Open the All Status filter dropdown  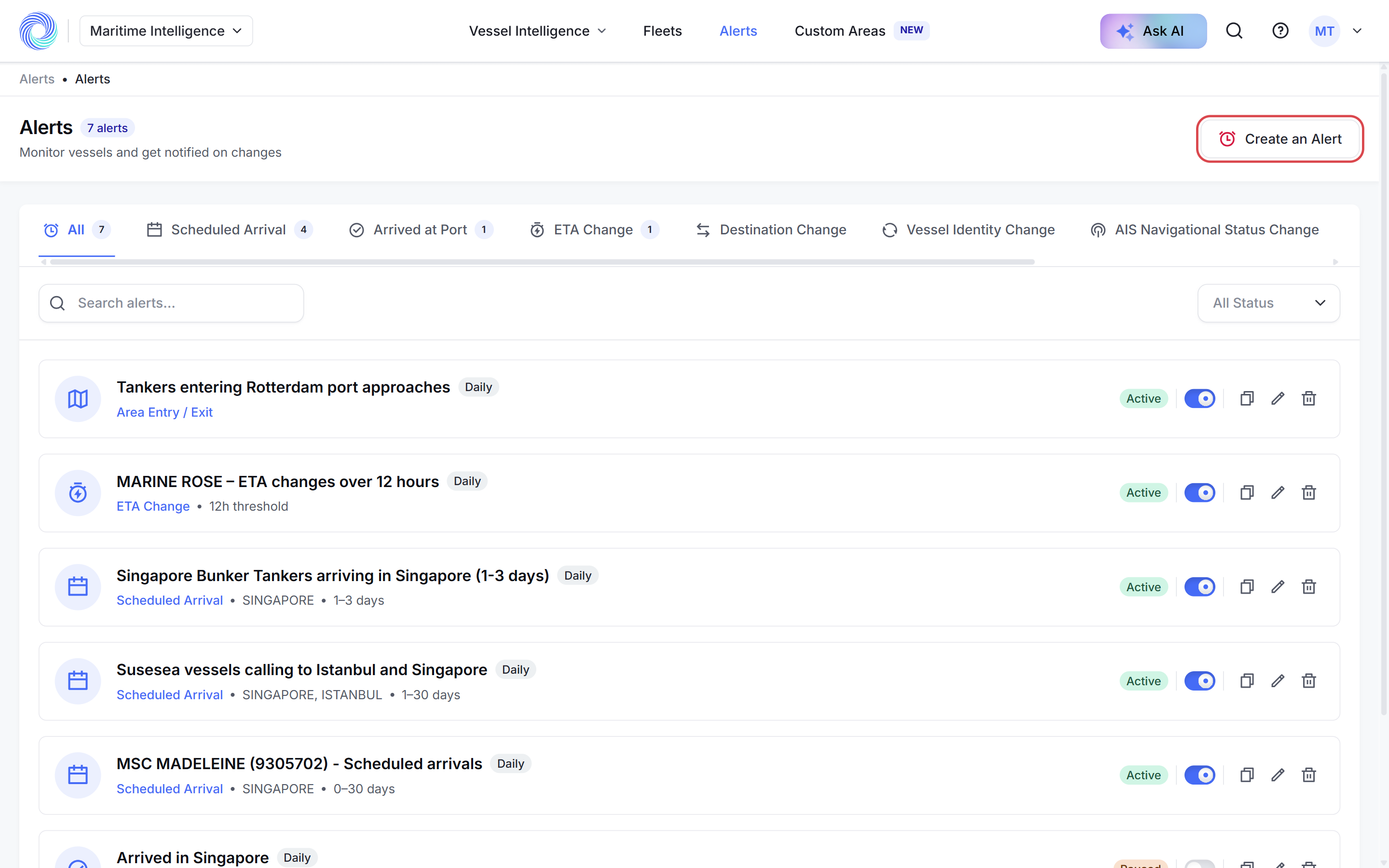click(x=1268, y=303)
